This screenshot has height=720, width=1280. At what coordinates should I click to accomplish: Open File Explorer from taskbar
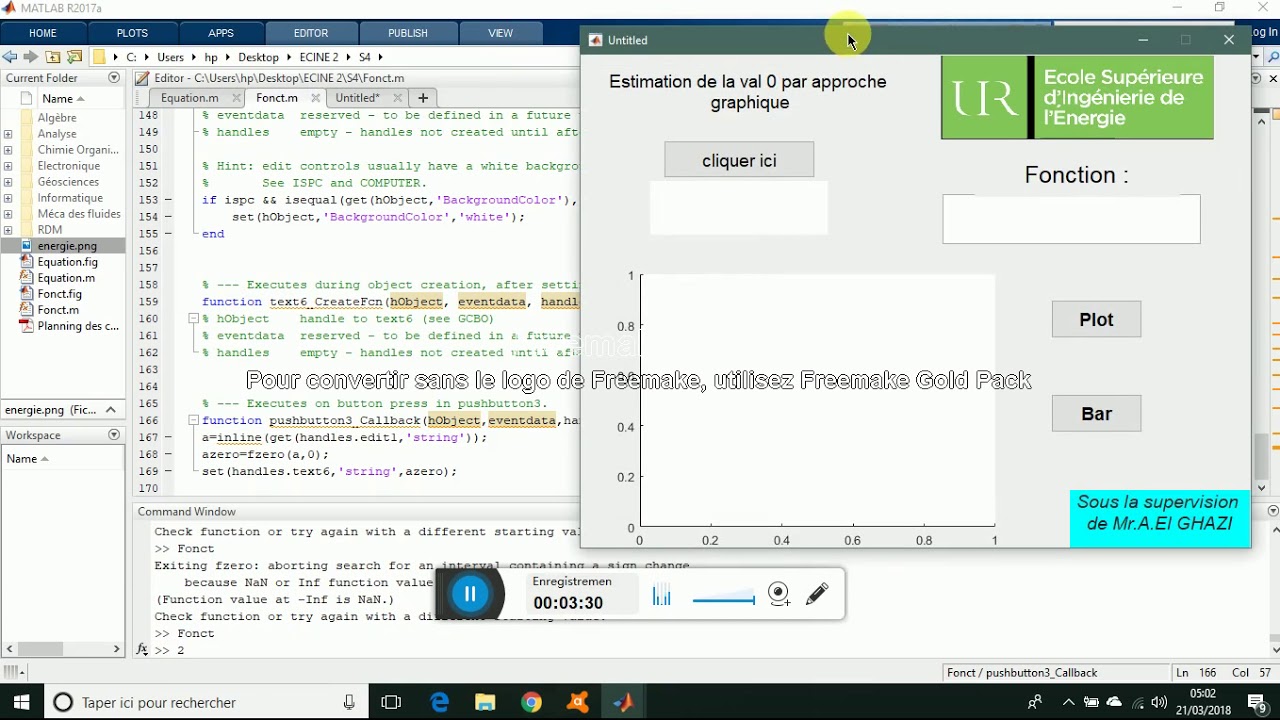[x=485, y=702]
